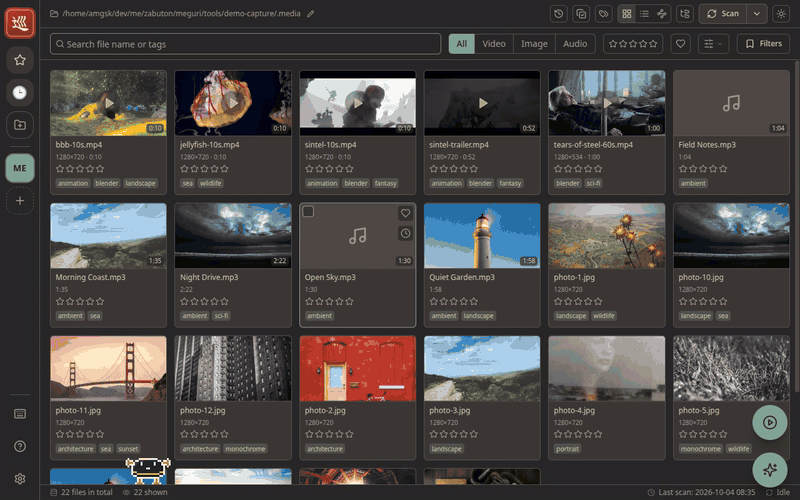Select the ME library badge
This screenshot has height=500, width=800.
[x=20, y=168]
